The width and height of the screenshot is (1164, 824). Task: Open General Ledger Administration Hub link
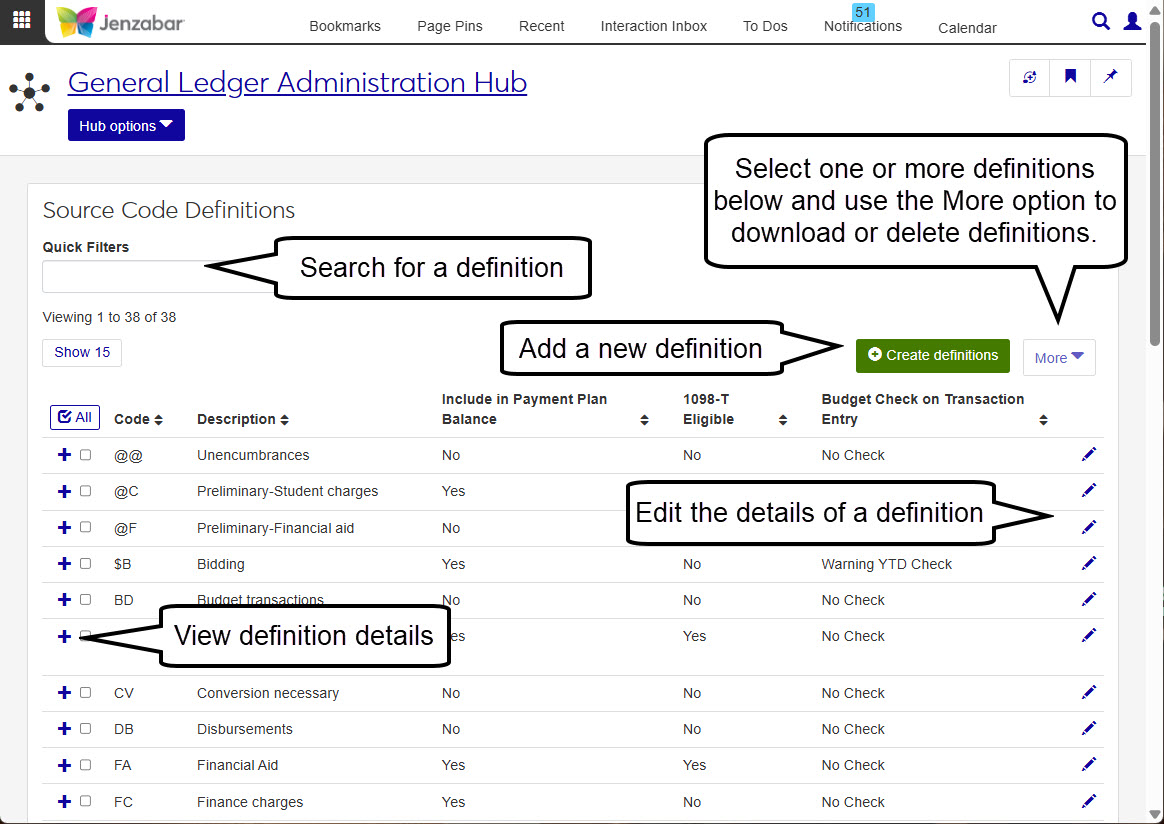pos(297,82)
